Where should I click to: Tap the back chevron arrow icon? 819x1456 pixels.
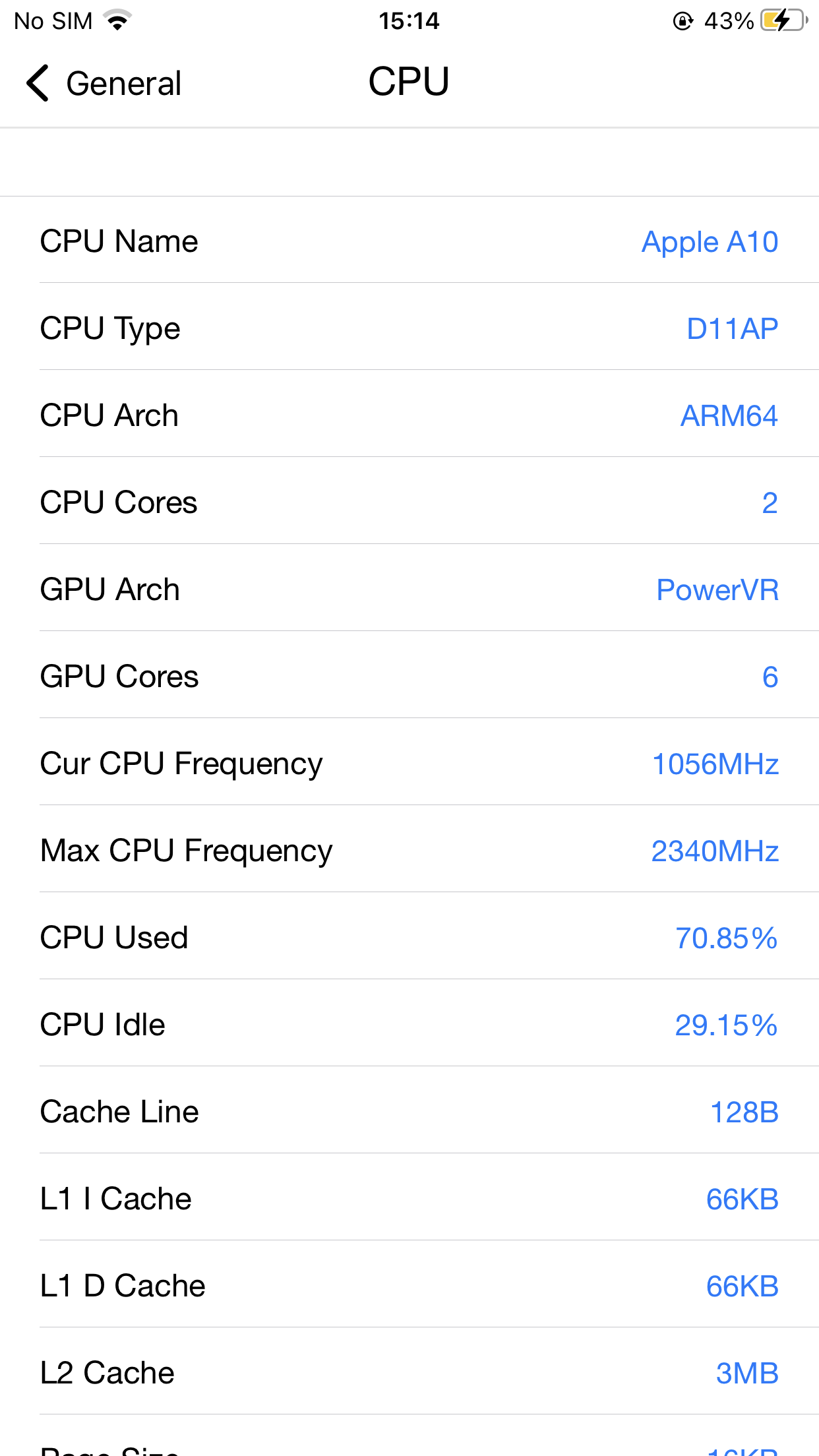coord(38,83)
